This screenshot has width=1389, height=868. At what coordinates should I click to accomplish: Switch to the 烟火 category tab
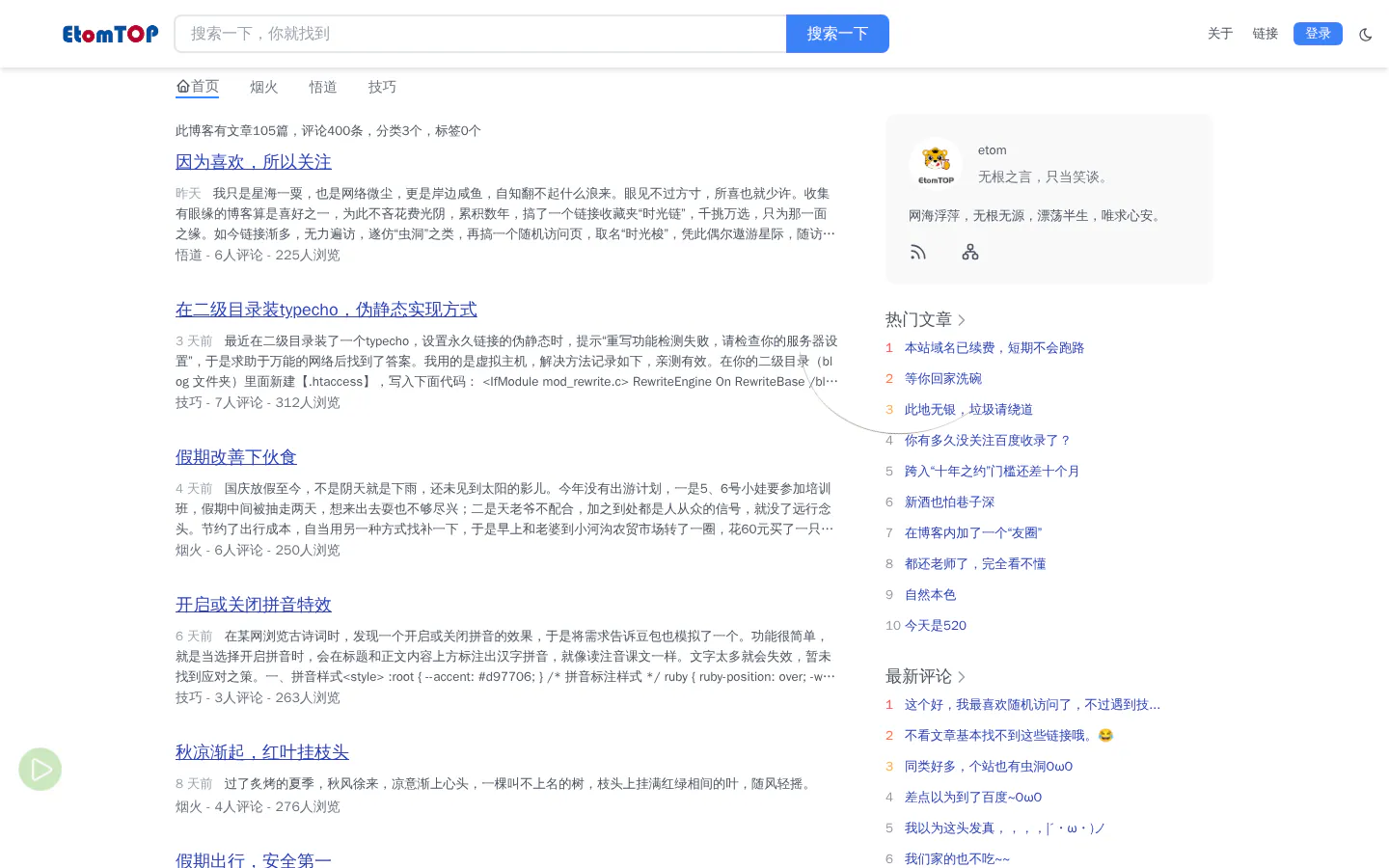(264, 87)
